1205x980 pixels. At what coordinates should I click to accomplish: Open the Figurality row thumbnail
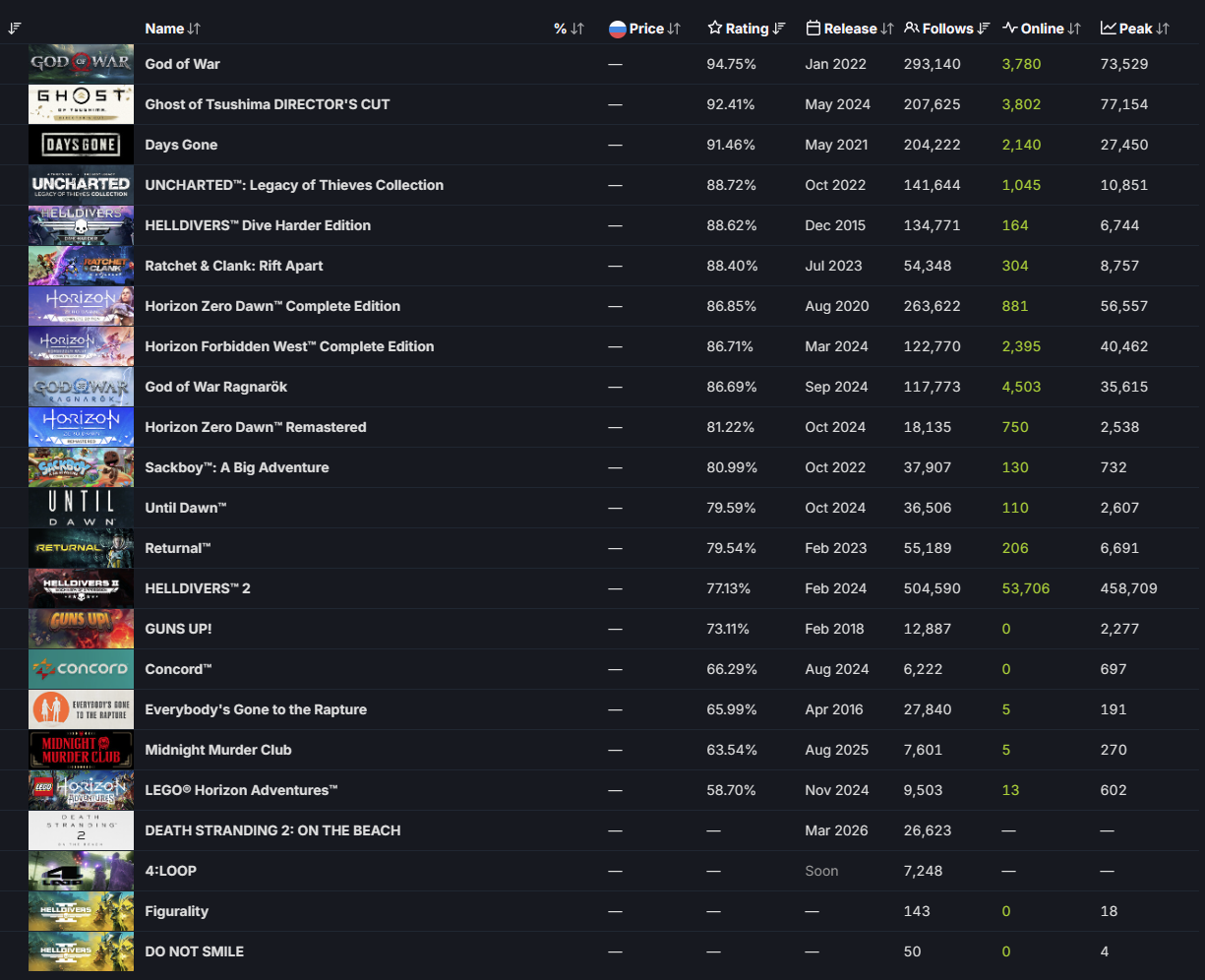point(81,911)
